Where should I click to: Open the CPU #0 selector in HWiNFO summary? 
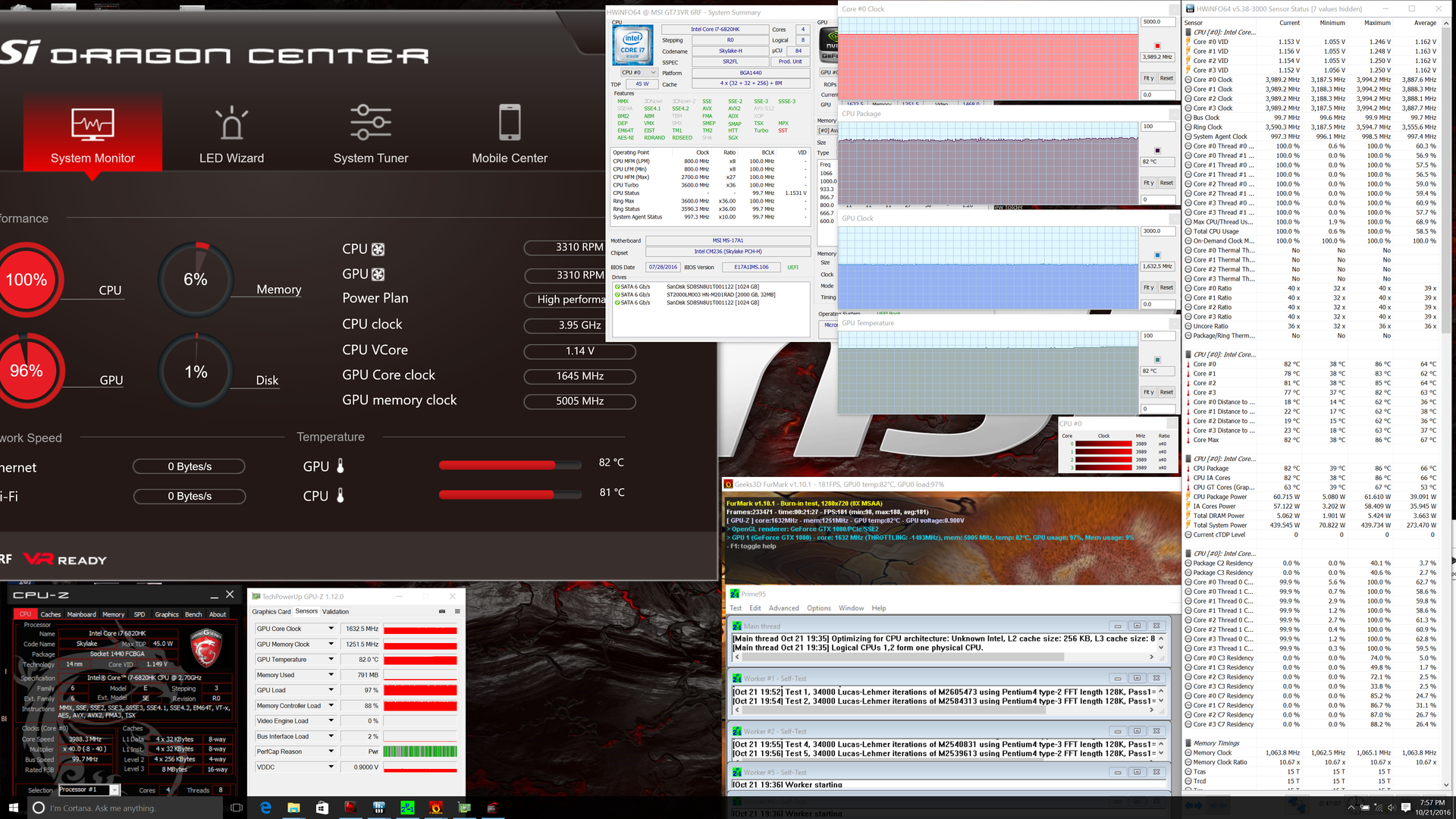[639, 73]
